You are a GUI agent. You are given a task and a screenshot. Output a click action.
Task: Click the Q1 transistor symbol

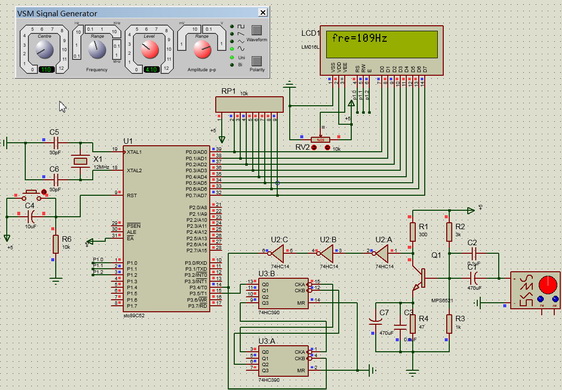coord(419,278)
